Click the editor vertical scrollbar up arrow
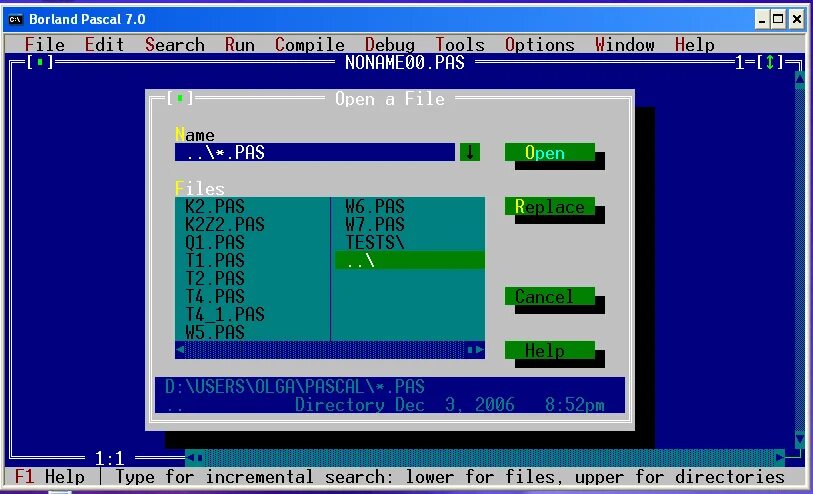The image size is (813, 494). coord(800,79)
